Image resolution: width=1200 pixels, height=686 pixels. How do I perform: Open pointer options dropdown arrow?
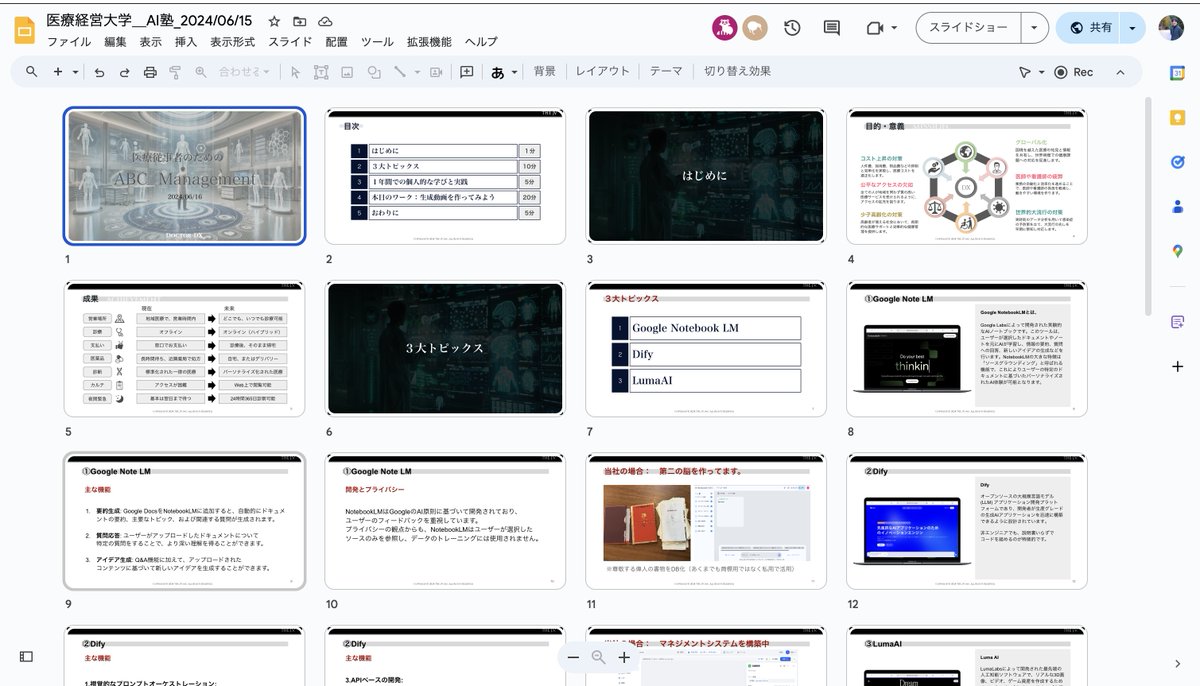coord(1041,72)
